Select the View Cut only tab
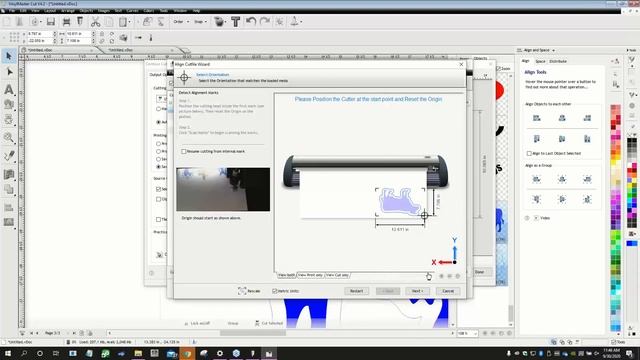The image size is (640, 360). tap(337, 275)
